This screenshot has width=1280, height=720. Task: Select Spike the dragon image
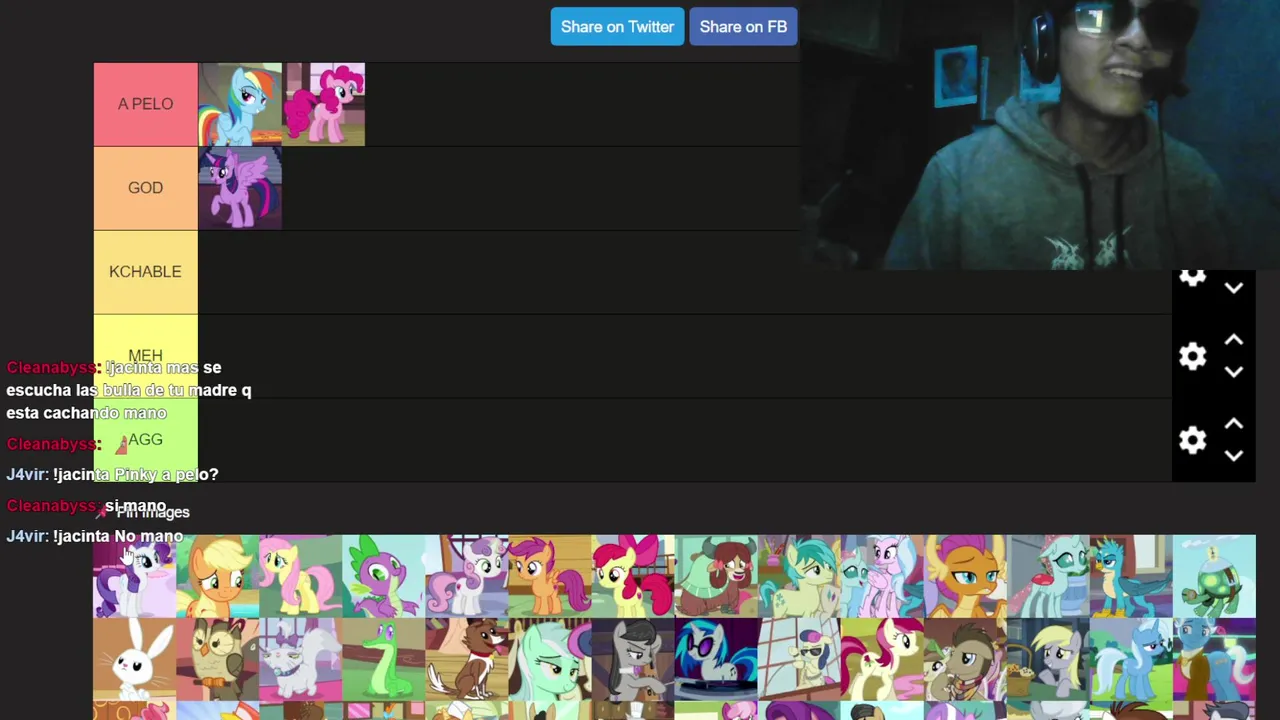tap(383, 576)
